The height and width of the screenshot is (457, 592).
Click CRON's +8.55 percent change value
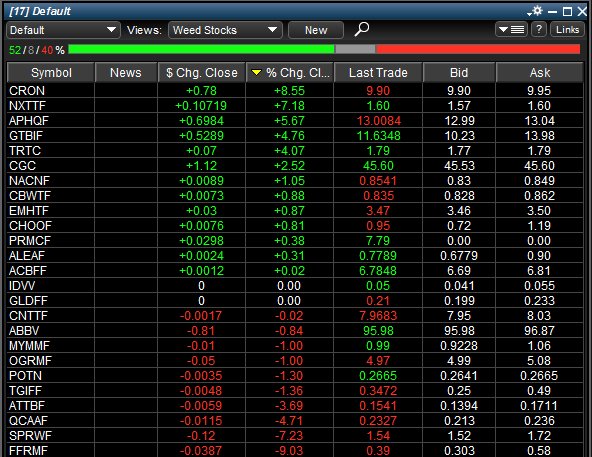click(289, 91)
